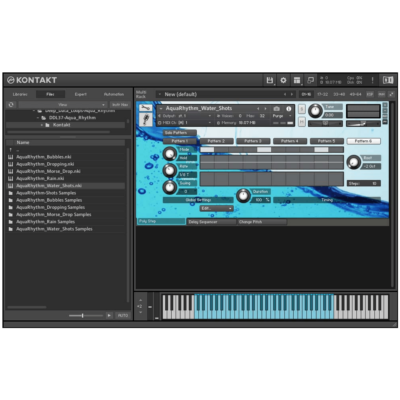Open the MIDI Ch dropdown
The height and width of the screenshot is (400, 400).
[x=184, y=123]
